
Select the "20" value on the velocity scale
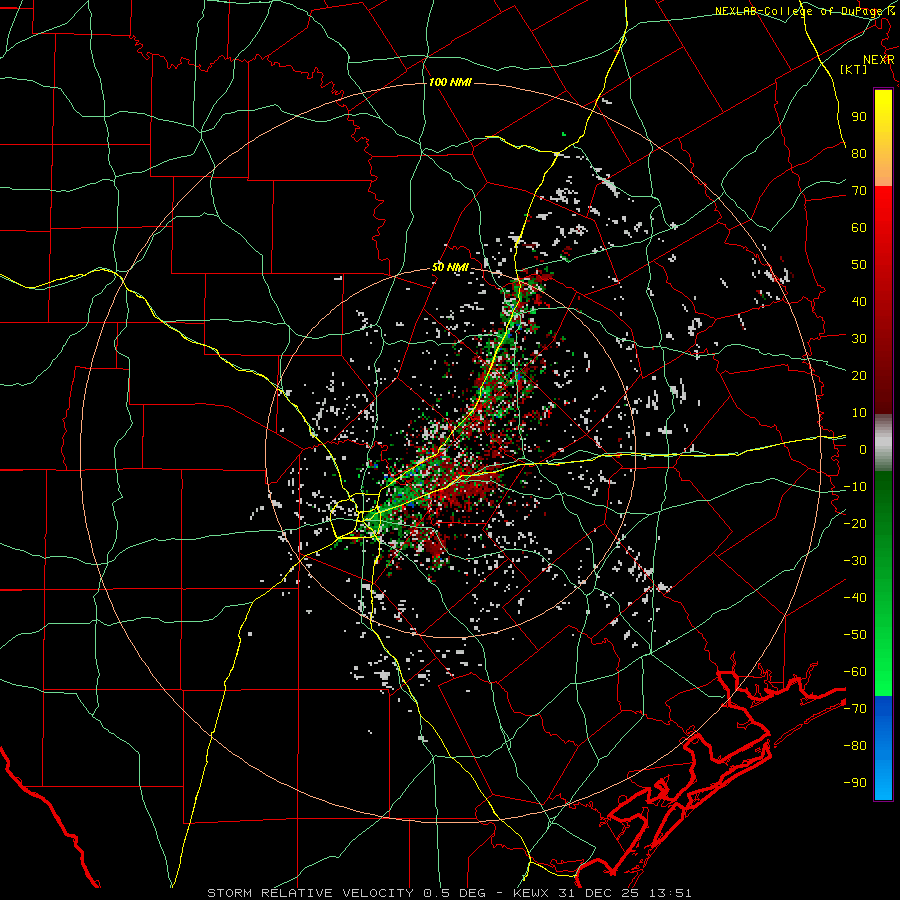[859, 375]
